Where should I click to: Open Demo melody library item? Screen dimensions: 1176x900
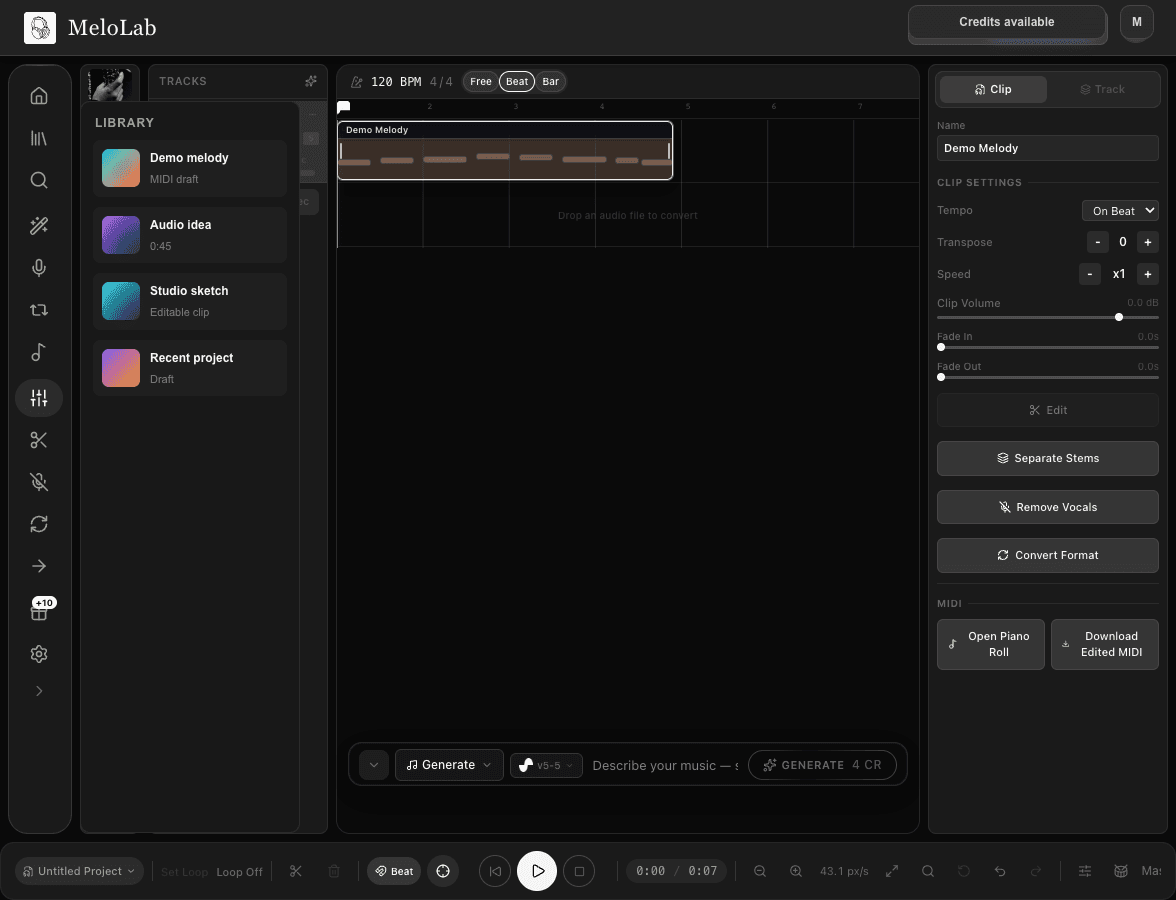[x=190, y=168]
